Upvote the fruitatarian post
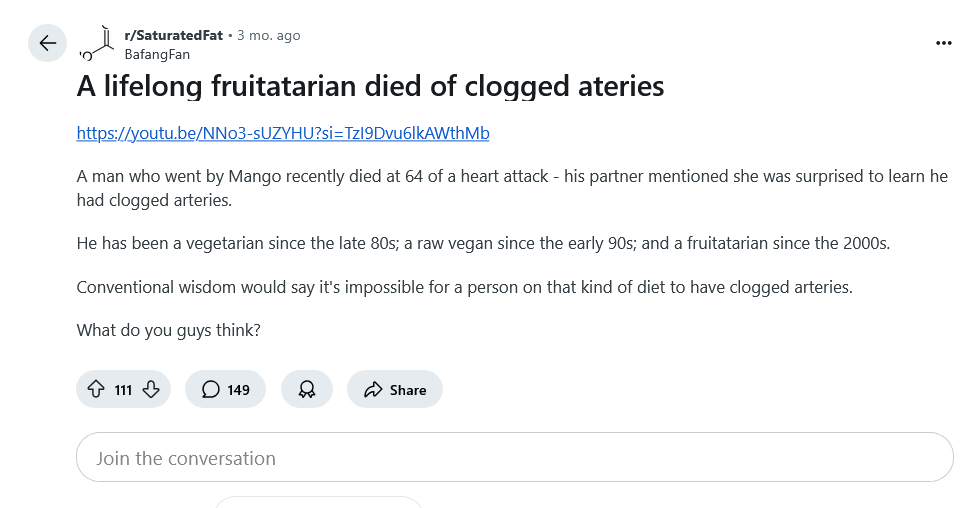Viewport: 979px width, 508px height. tap(96, 389)
